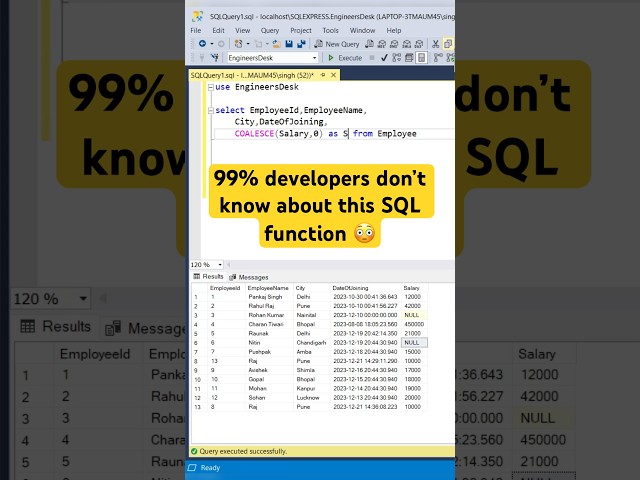Expand the Navigate Backward history arrow
640x480 pixels.
point(212,44)
